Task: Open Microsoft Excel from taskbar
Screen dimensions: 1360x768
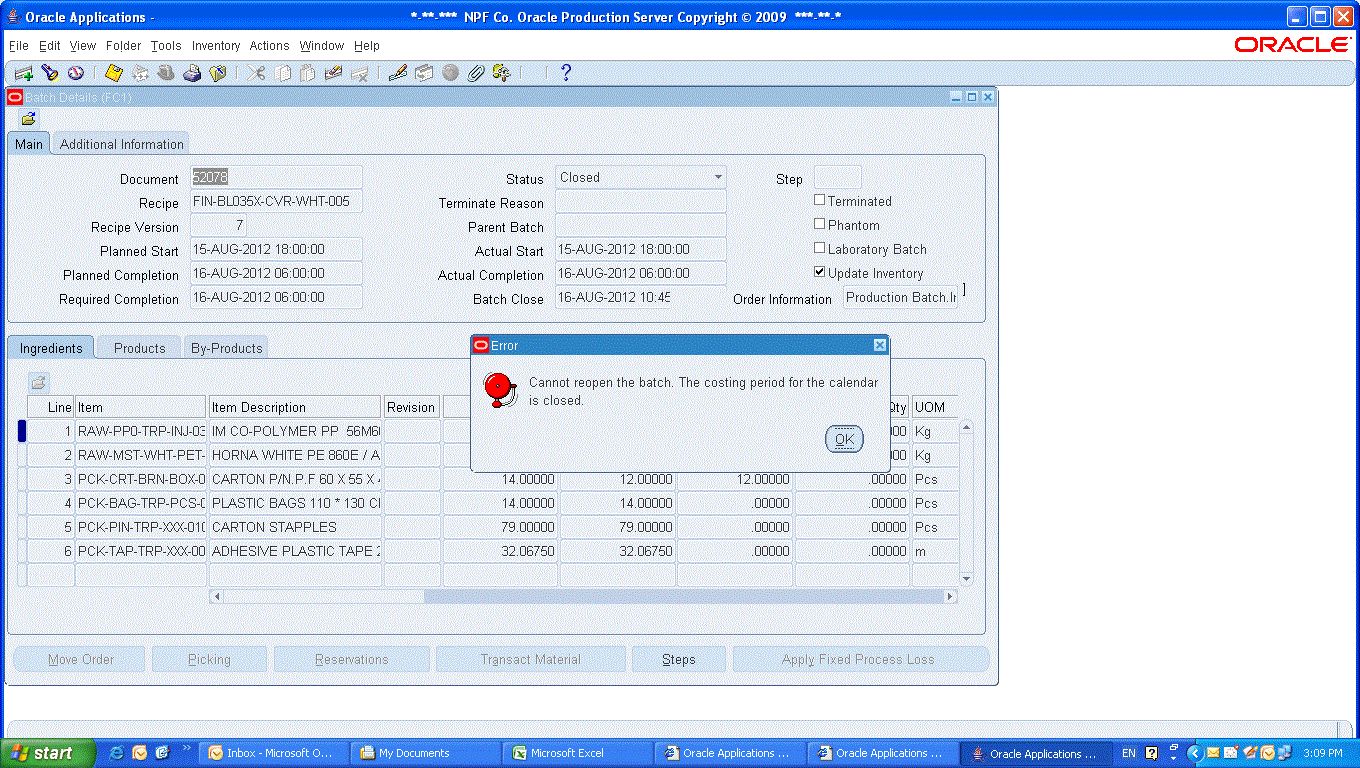Action: click(577, 753)
